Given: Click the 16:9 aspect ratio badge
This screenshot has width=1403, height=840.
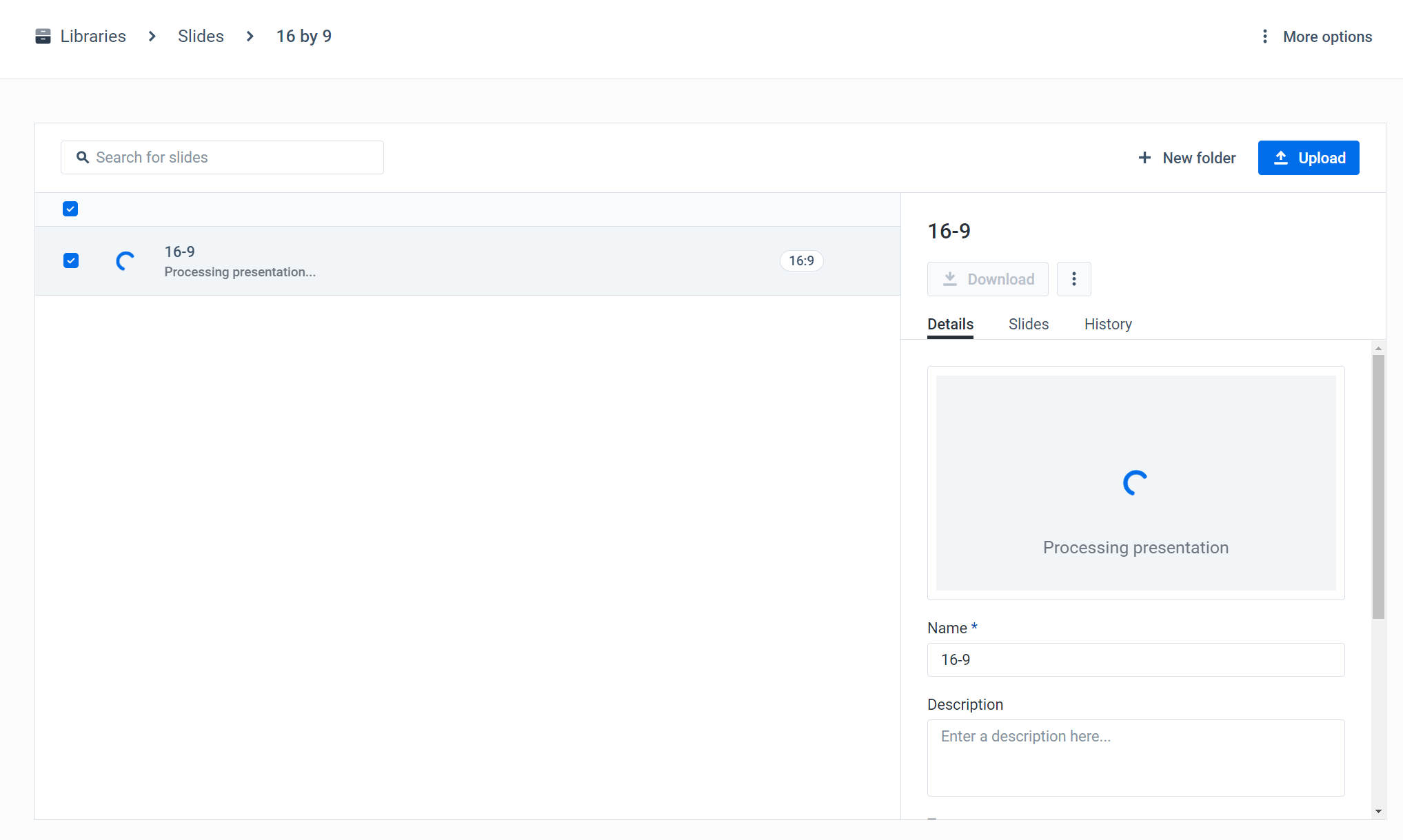Looking at the screenshot, I should tap(801, 260).
